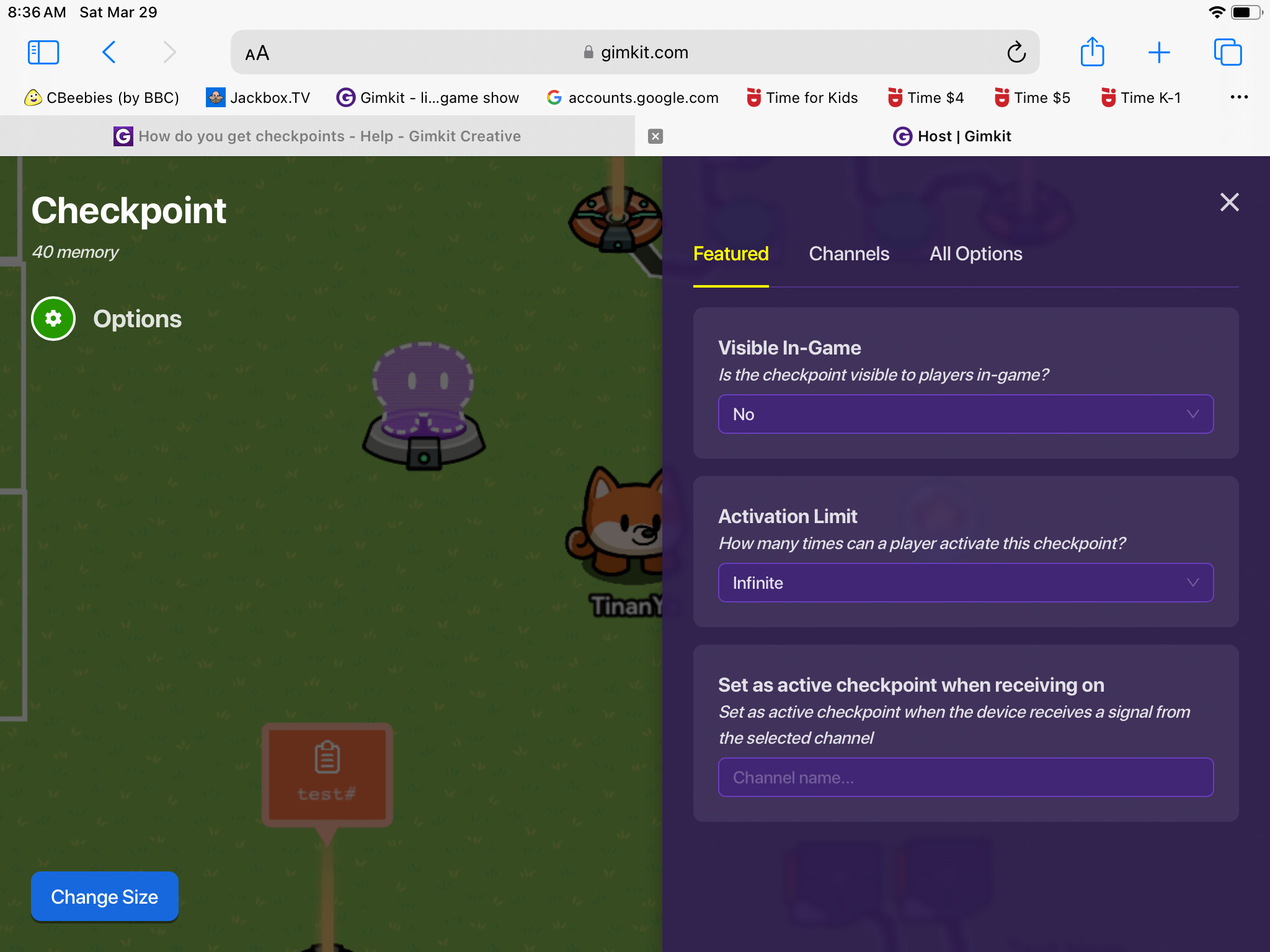Close the checkpoint options panel
The image size is (1270, 952).
(x=1229, y=202)
